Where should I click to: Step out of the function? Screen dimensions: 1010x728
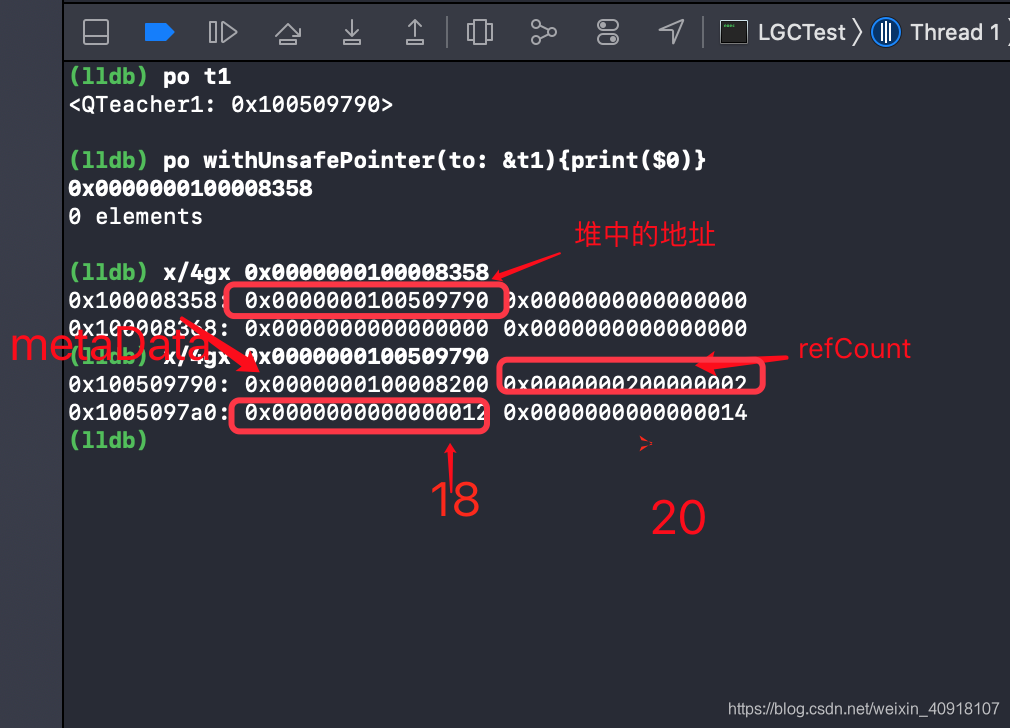click(415, 32)
